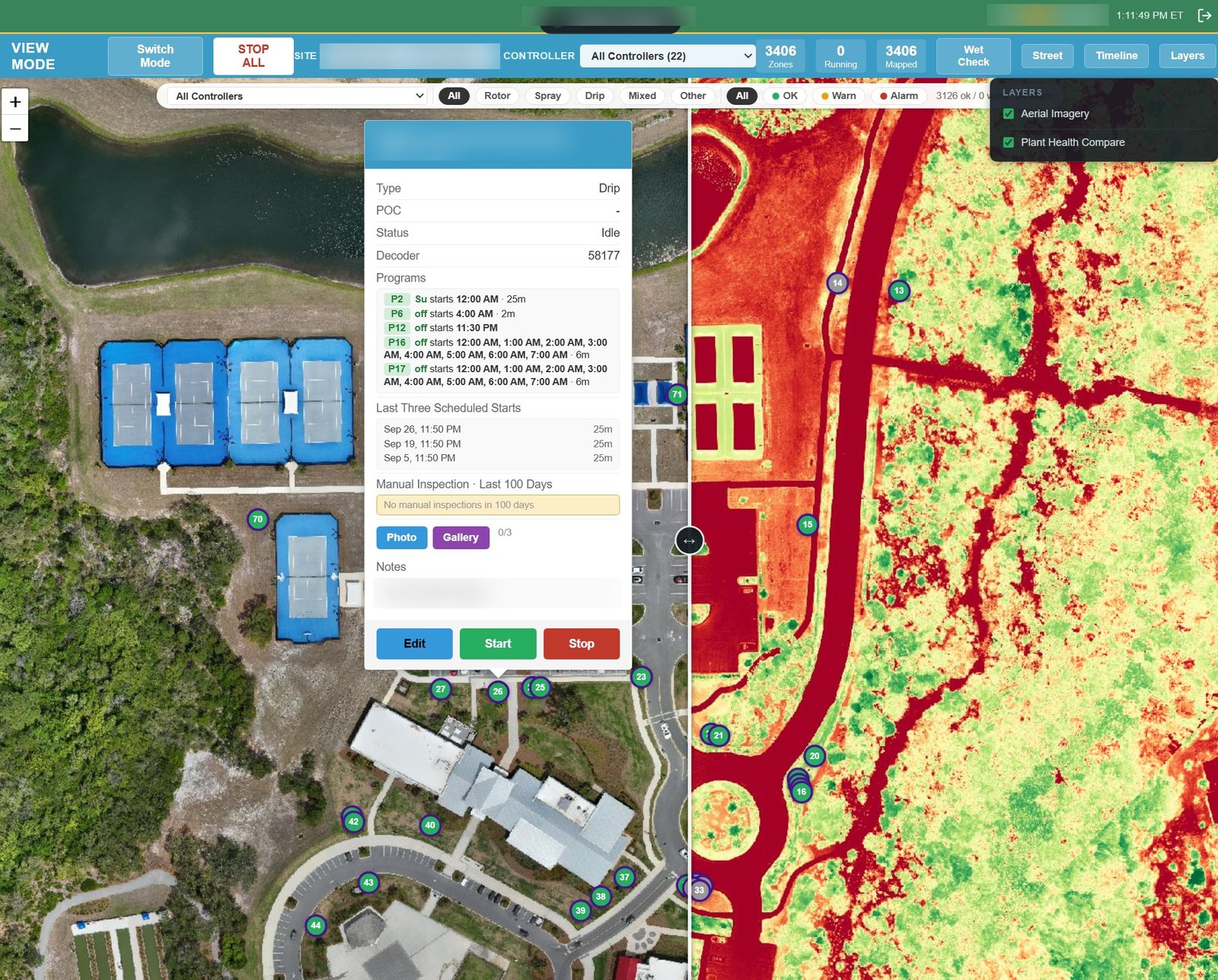Click the blue Edit button
1218x980 pixels.
click(414, 644)
